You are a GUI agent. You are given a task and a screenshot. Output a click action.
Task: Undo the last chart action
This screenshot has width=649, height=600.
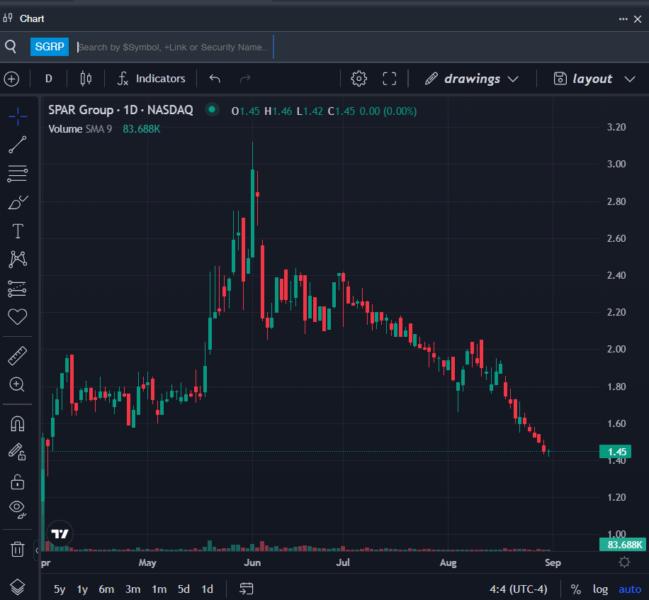(215, 79)
